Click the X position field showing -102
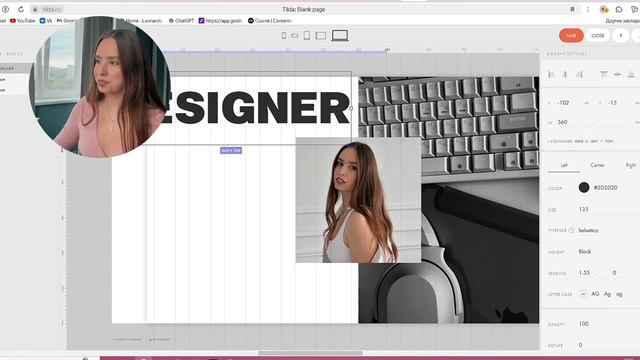640x360 pixels. point(564,103)
